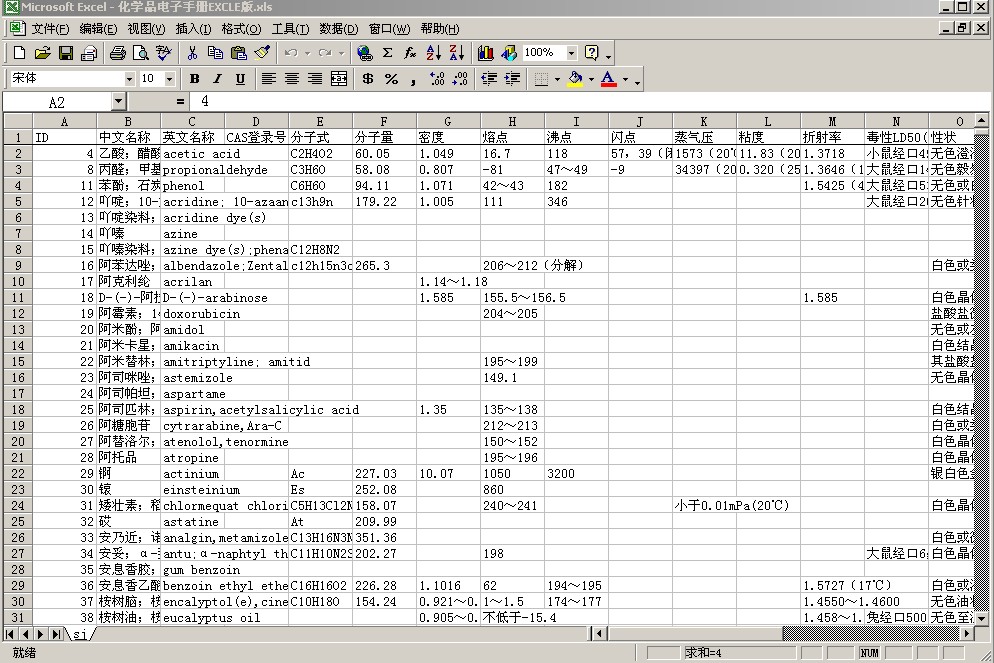Viewport: 994px width, 663px height.
Task: Open the 100% zoom dropdown
Action: 571,53
